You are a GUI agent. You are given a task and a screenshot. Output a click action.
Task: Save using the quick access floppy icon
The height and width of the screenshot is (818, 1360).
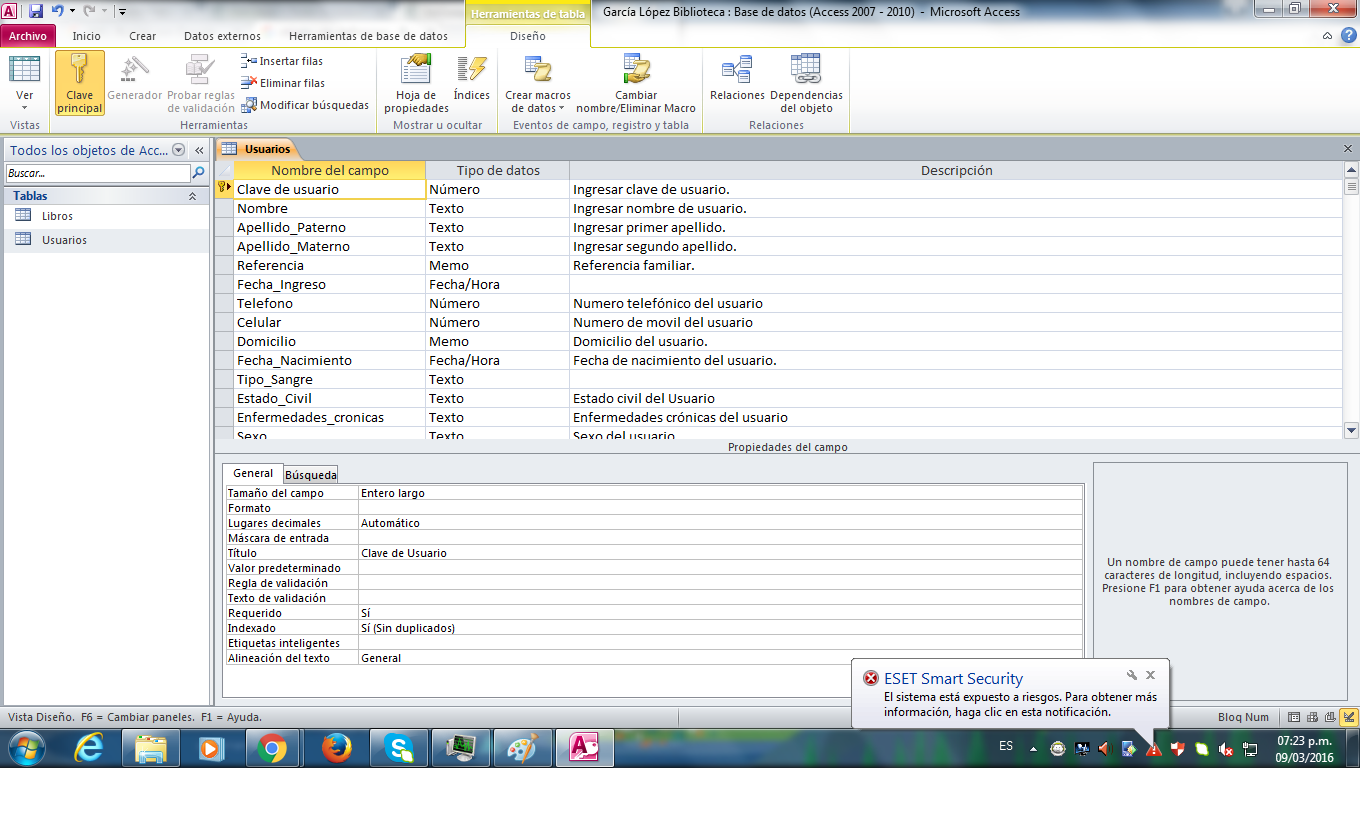tap(36, 11)
